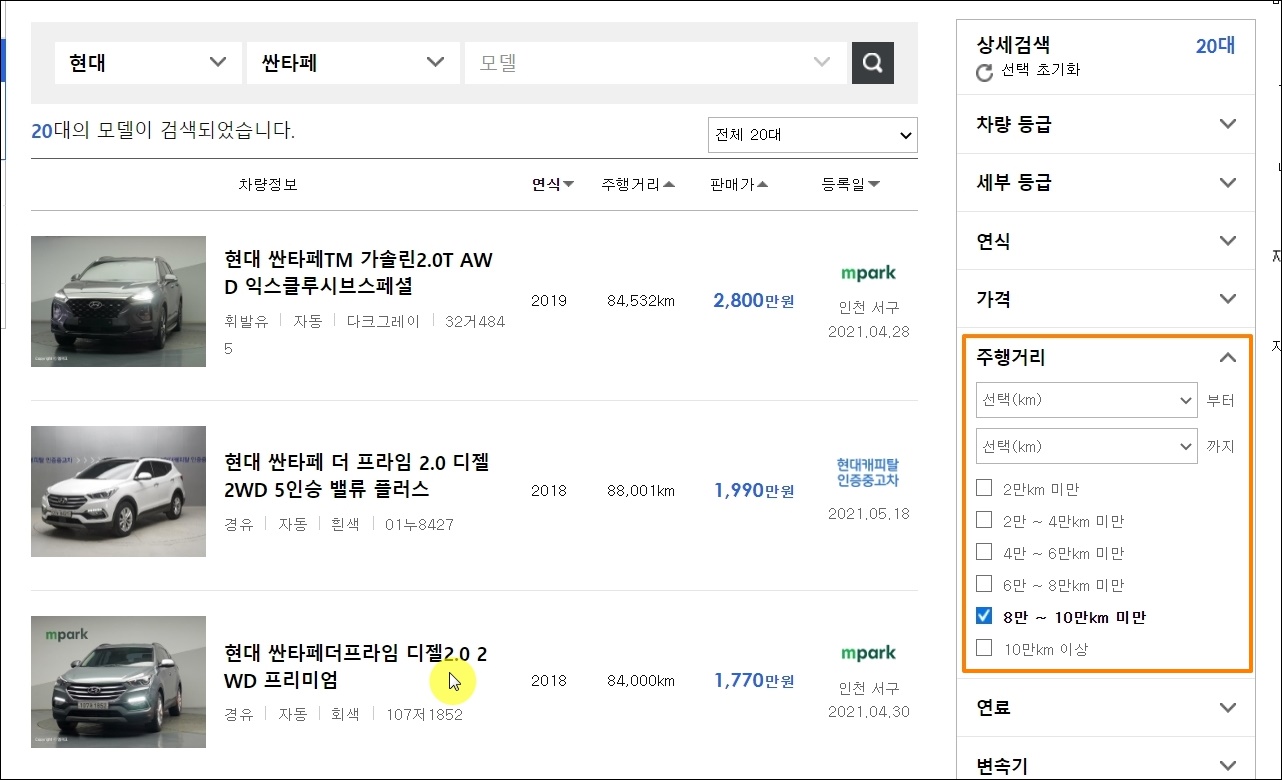The image size is (1282, 780).
Task: Sort list by 연식 column
Action: coord(553,185)
